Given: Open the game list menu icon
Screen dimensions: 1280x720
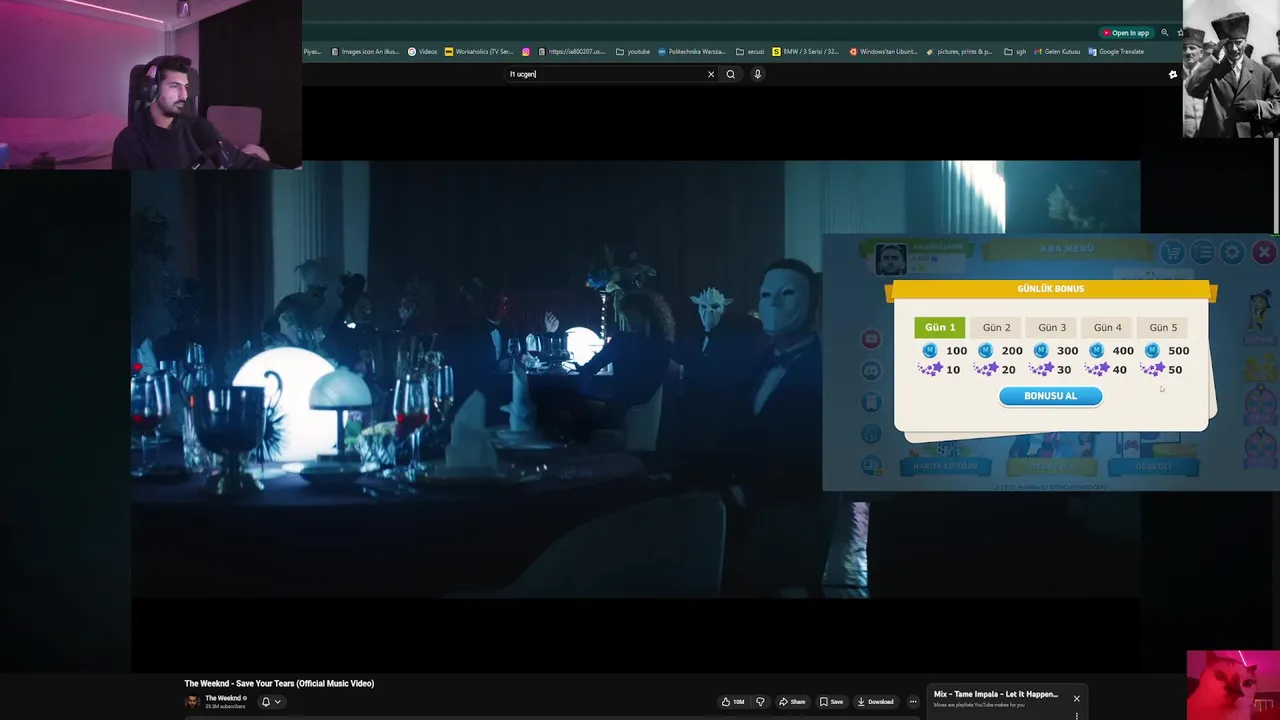Looking at the screenshot, I should [x=1202, y=252].
